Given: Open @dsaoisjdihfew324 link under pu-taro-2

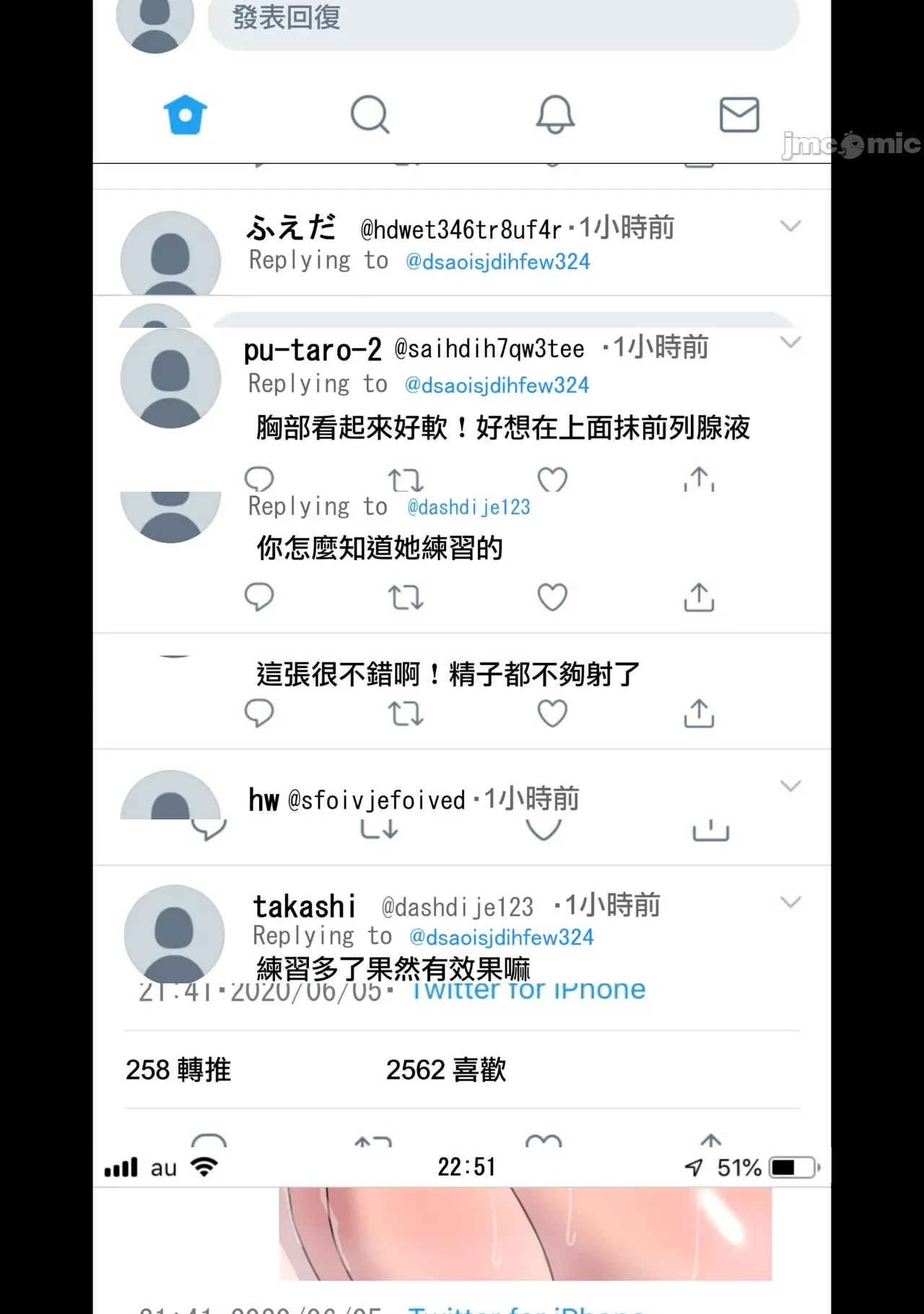Looking at the screenshot, I should tap(497, 386).
